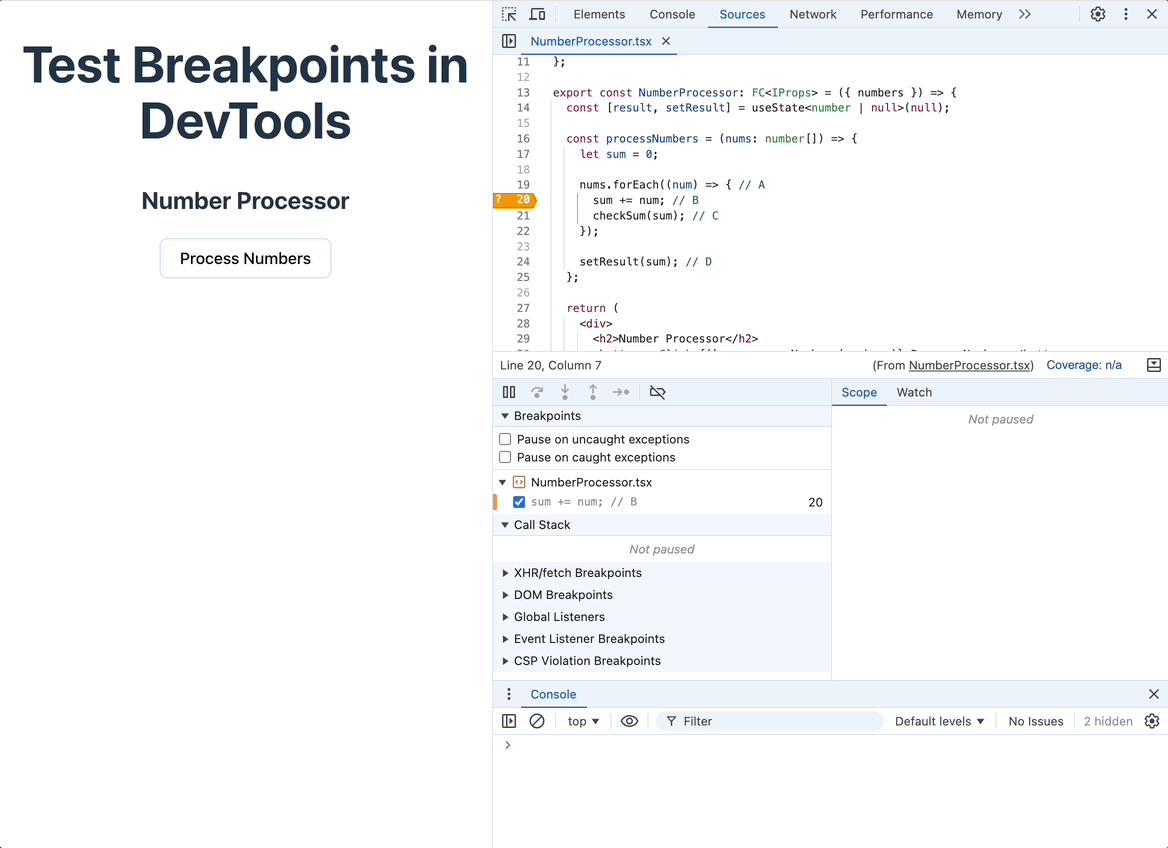Switch to the Network tab
1168x848 pixels.
[x=813, y=14]
